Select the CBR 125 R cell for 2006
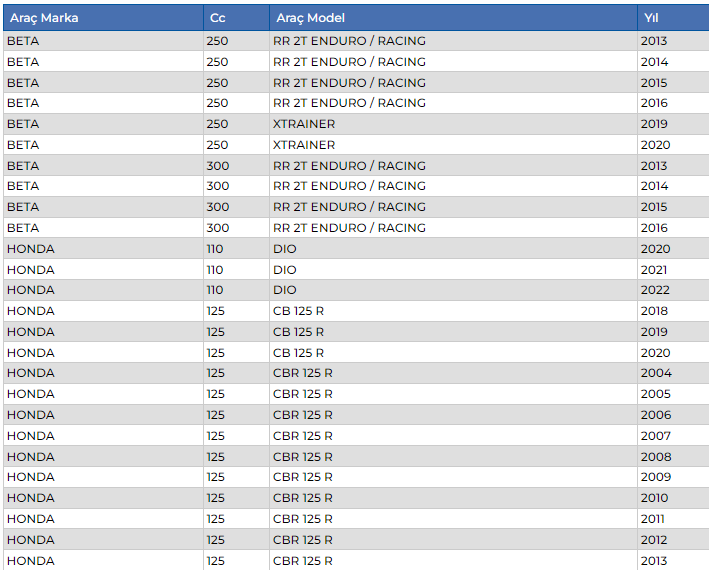This screenshot has width=709, height=570. [303, 415]
